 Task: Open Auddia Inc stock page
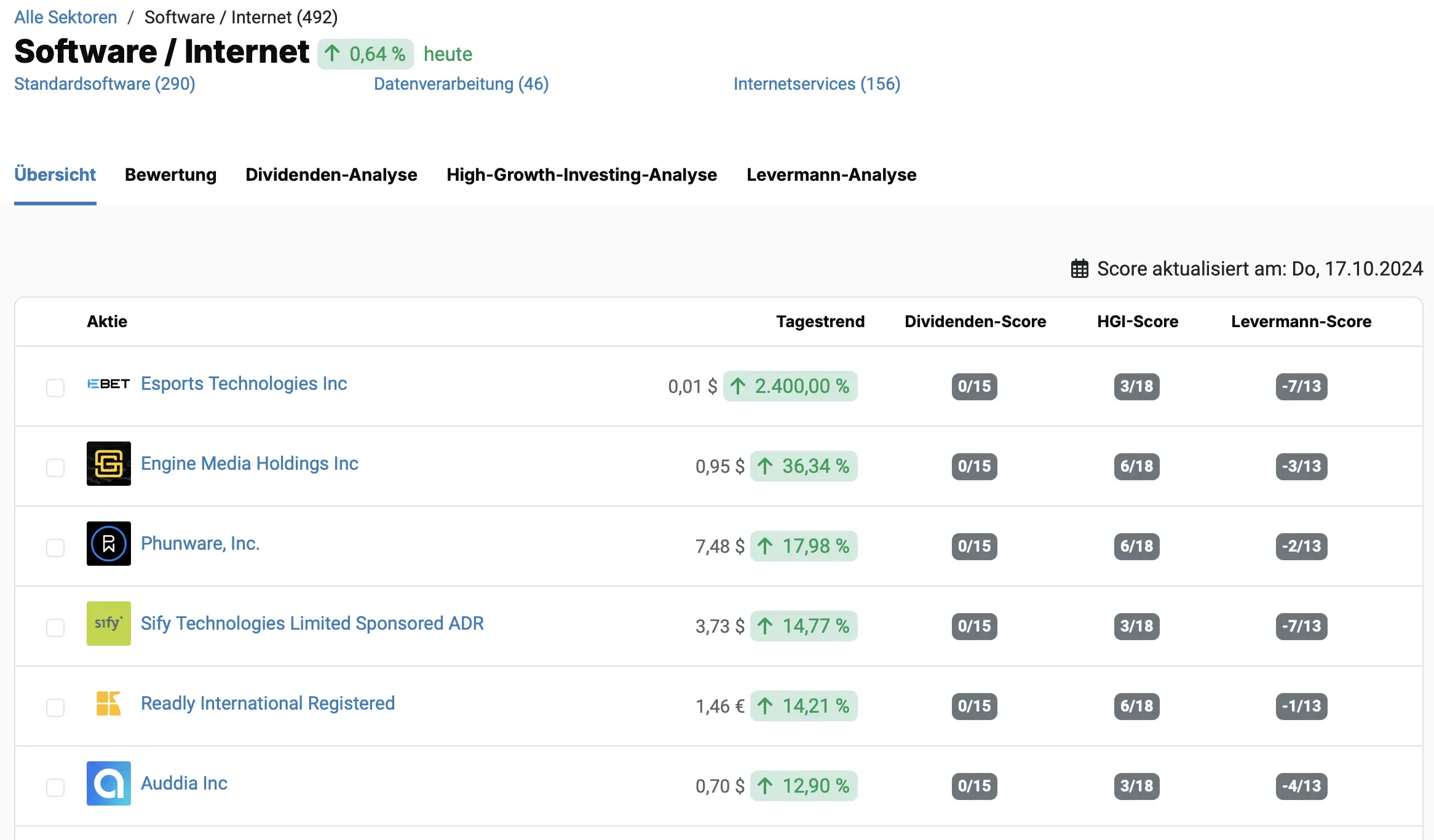pos(184,783)
